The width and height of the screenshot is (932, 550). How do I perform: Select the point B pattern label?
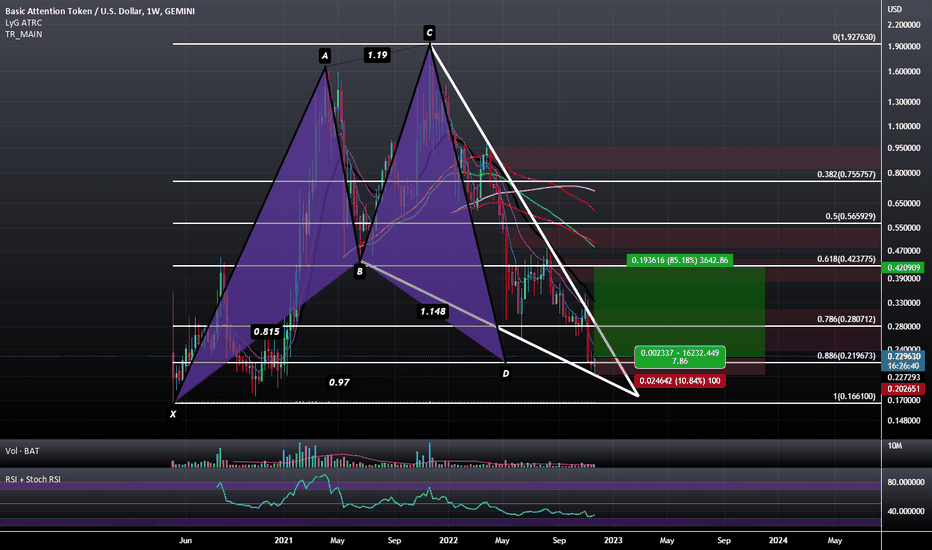[x=359, y=272]
